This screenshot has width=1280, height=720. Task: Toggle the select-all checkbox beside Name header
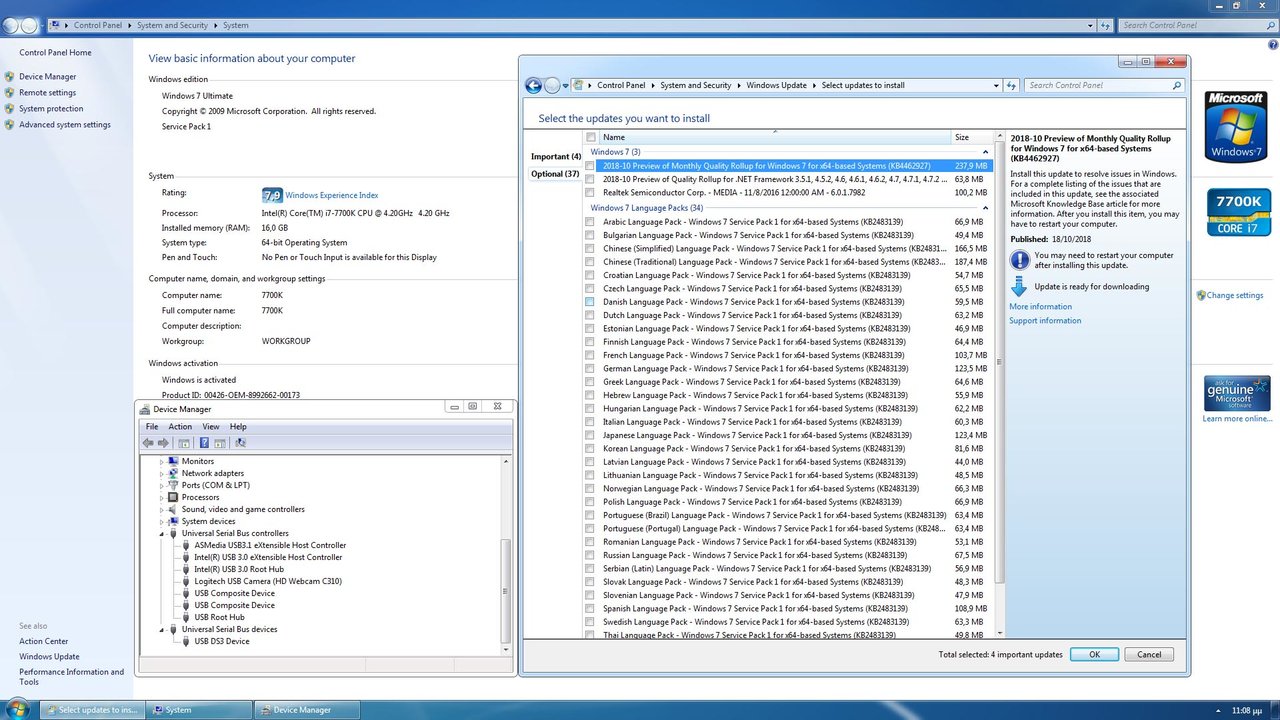[x=591, y=137]
